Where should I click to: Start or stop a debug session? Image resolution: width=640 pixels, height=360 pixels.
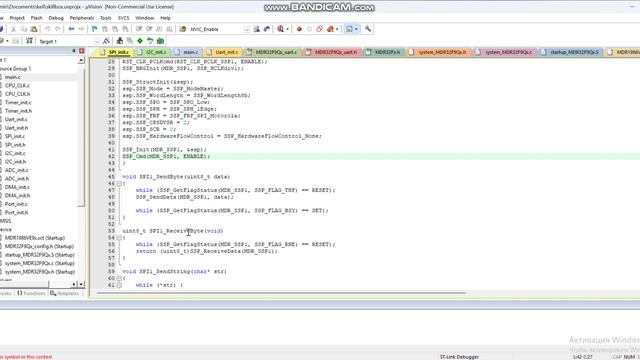coord(280,29)
